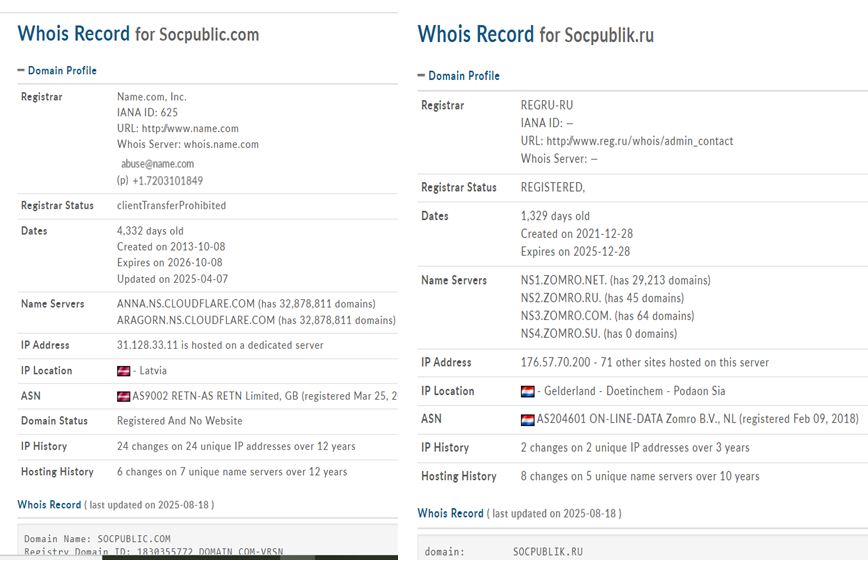Select ARAGORN.NS.CLOUDFLARE.COM name server entry
This screenshot has width=868, height=581.
tap(256, 320)
